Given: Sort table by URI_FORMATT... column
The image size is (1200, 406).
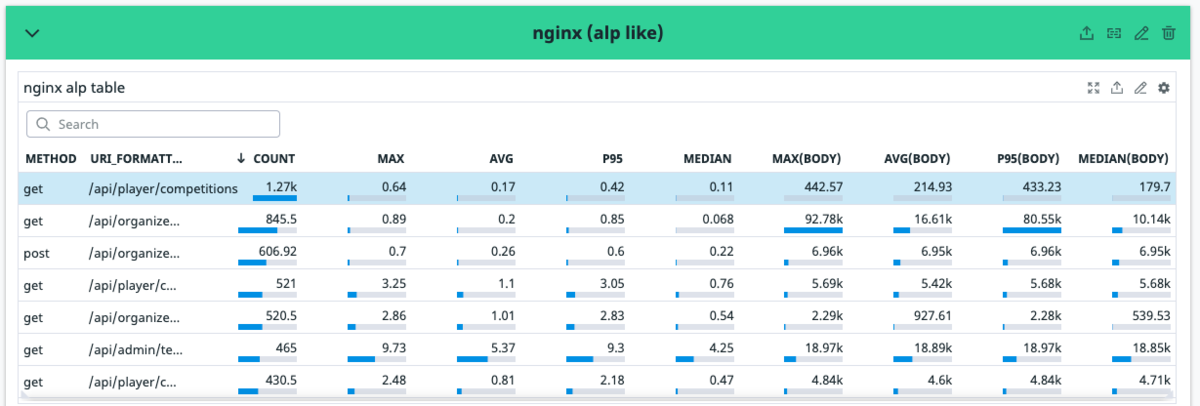Looking at the screenshot, I should [x=136, y=158].
